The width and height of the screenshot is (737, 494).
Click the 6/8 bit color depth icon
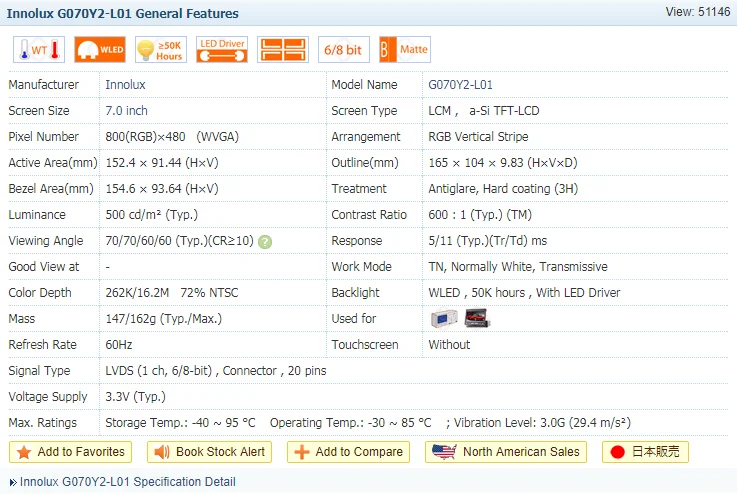pos(343,49)
